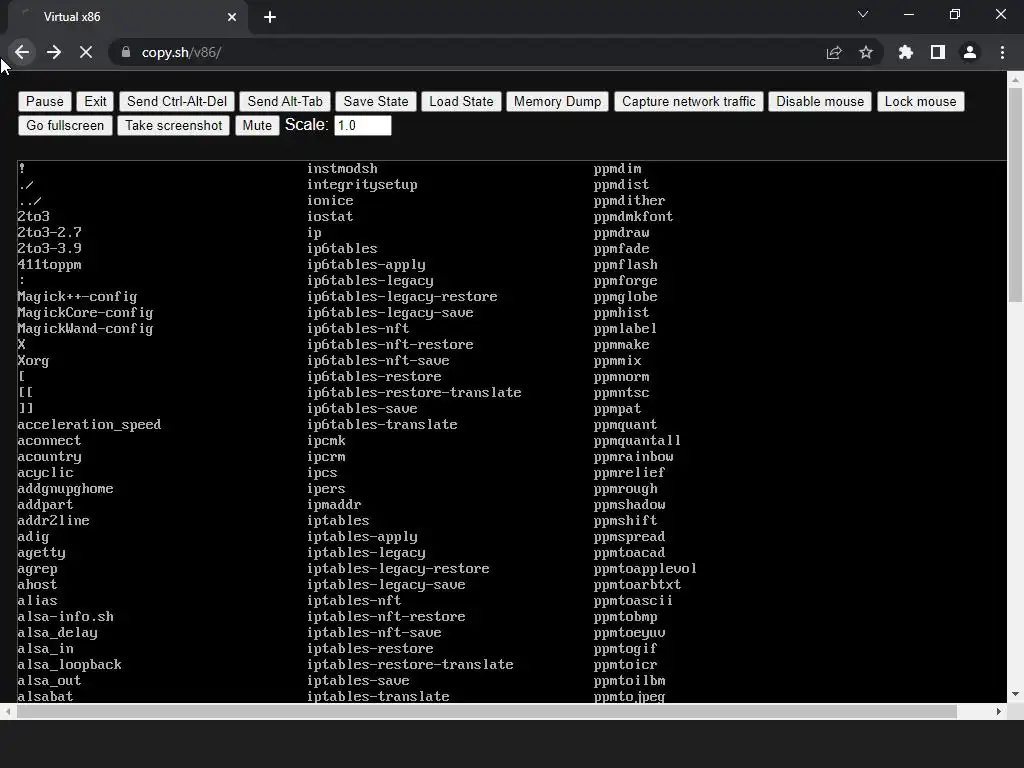Open Chrome's three-dot menu
1024x768 pixels.
tap(1002, 52)
